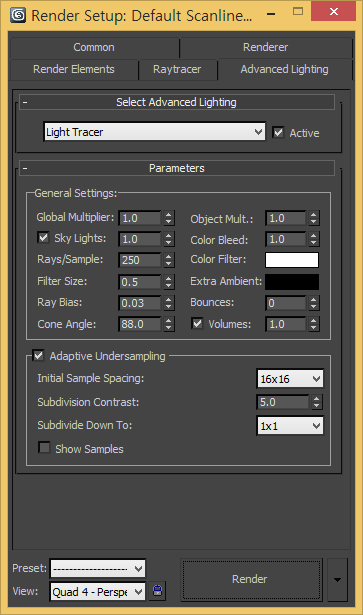Click the Subdivision Contrast spinner arrows

click(x=317, y=402)
